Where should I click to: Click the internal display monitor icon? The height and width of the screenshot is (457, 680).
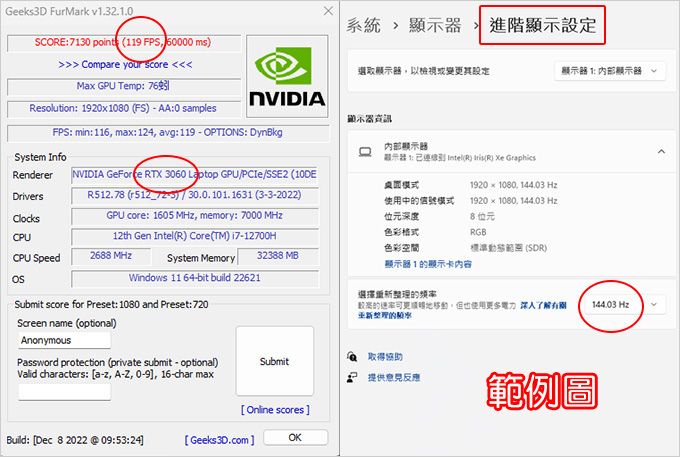tap(365, 152)
